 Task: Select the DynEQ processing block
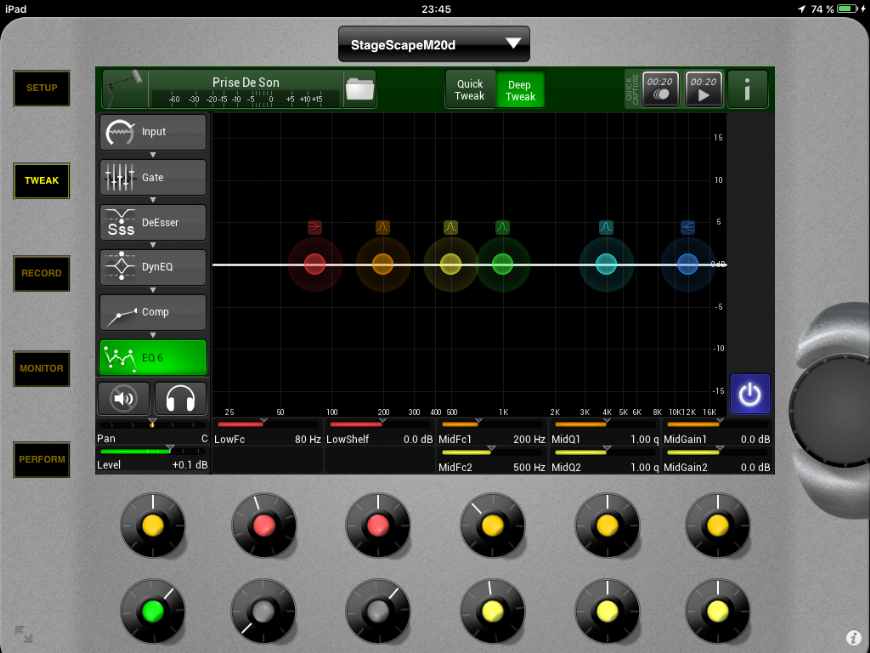(153, 267)
